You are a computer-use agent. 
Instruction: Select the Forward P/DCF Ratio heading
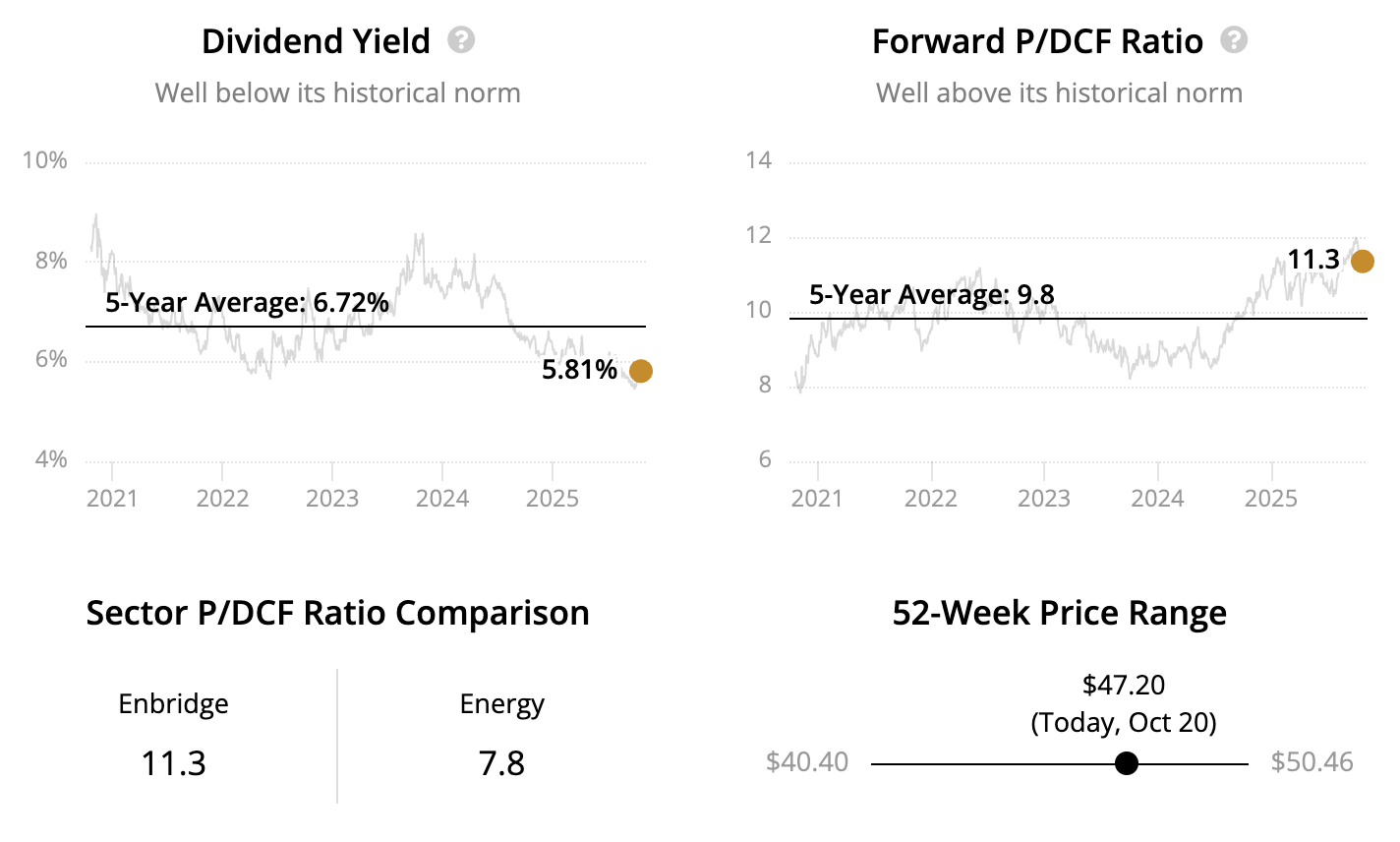click(1037, 41)
